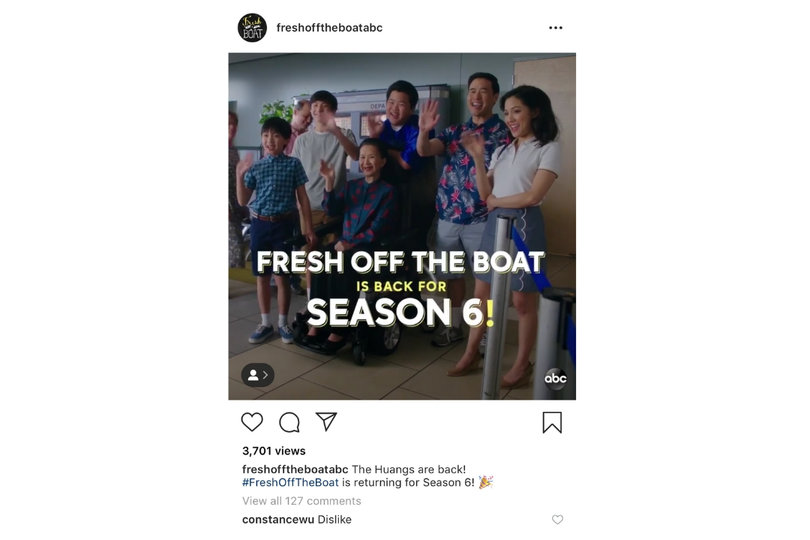Click the Dislike comment text
This screenshot has width=810, height=540.
coord(334,519)
